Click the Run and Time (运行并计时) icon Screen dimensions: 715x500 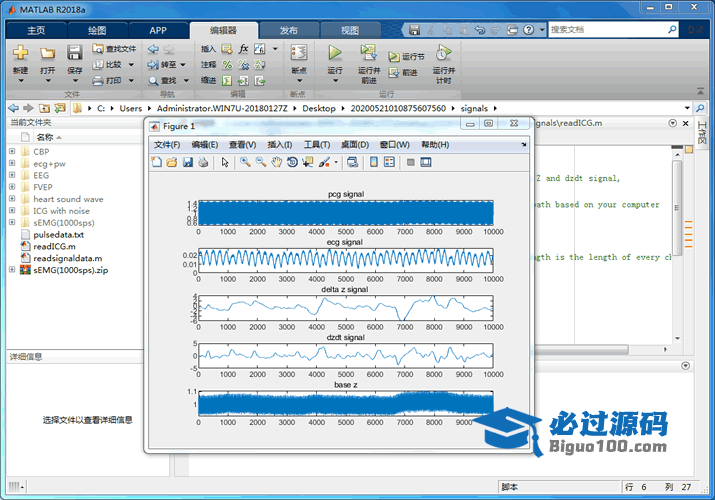point(443,52)
